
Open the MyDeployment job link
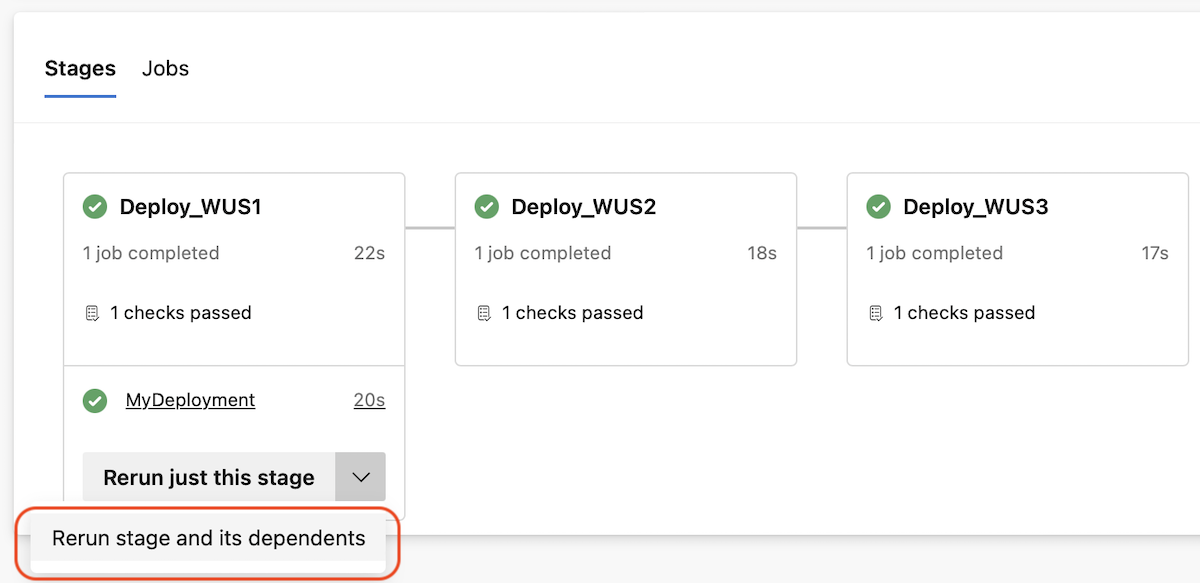pyautogui.click(x=190, y=400)
